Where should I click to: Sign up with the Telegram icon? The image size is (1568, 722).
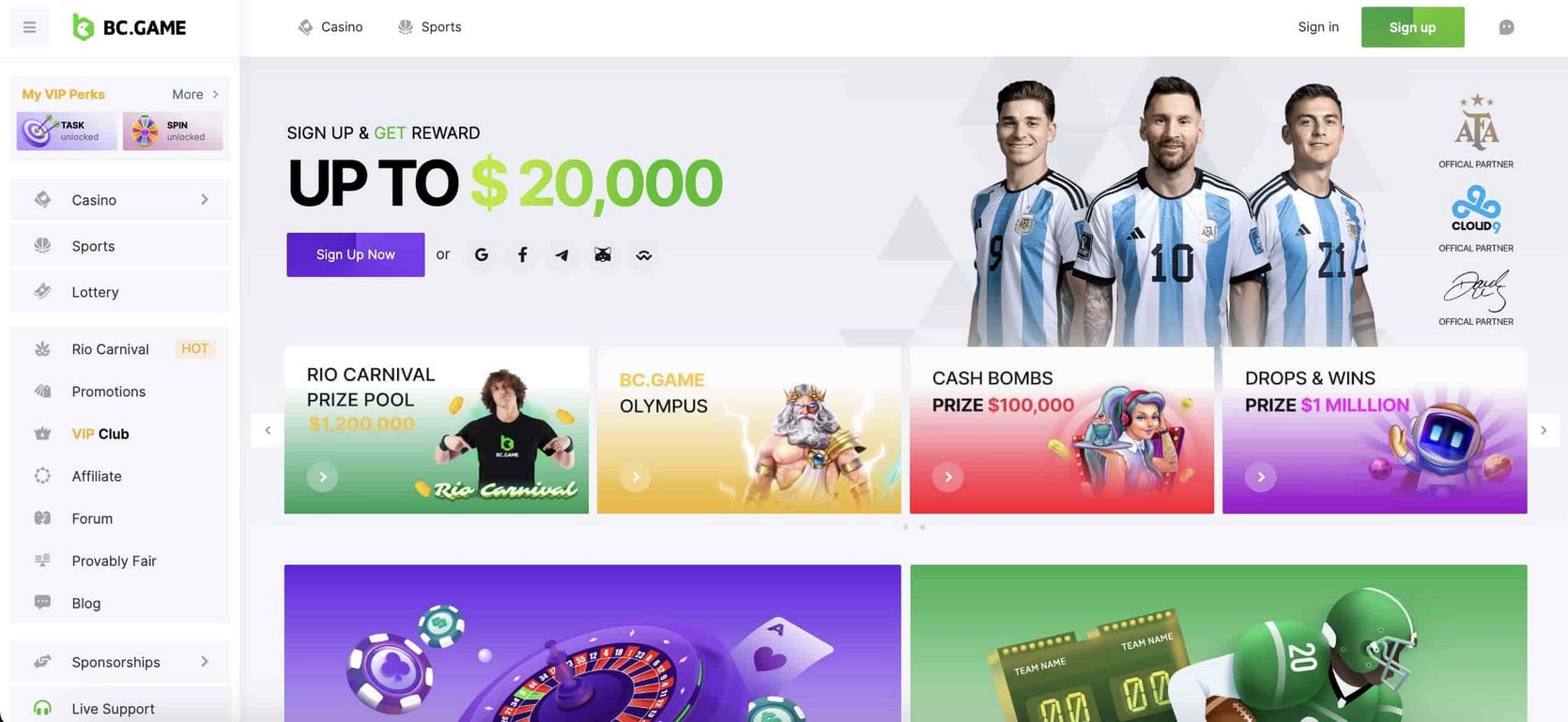point(562,254)
